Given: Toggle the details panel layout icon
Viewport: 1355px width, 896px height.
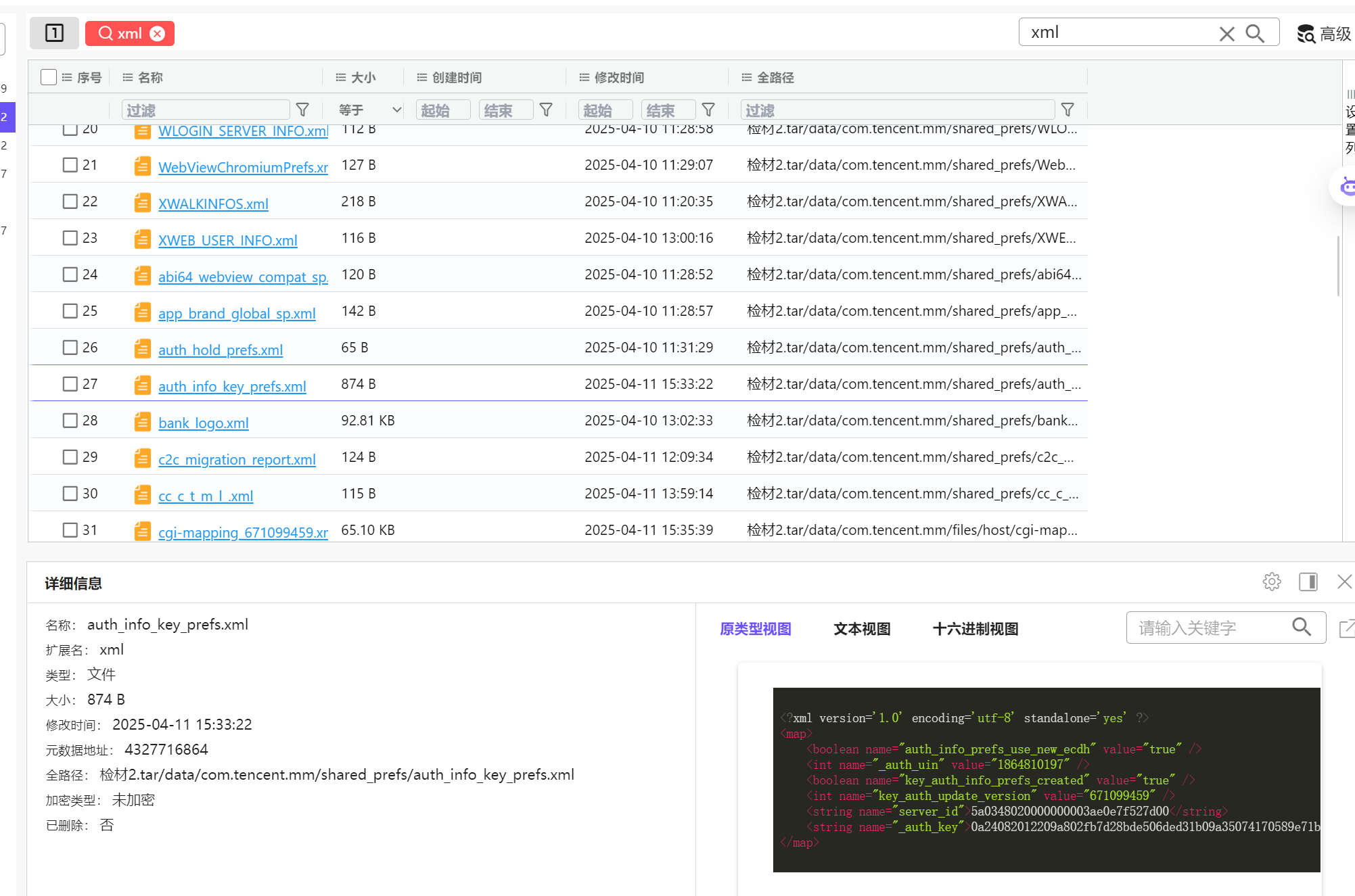Looking at the screenshot, I should coord(1308,582).
